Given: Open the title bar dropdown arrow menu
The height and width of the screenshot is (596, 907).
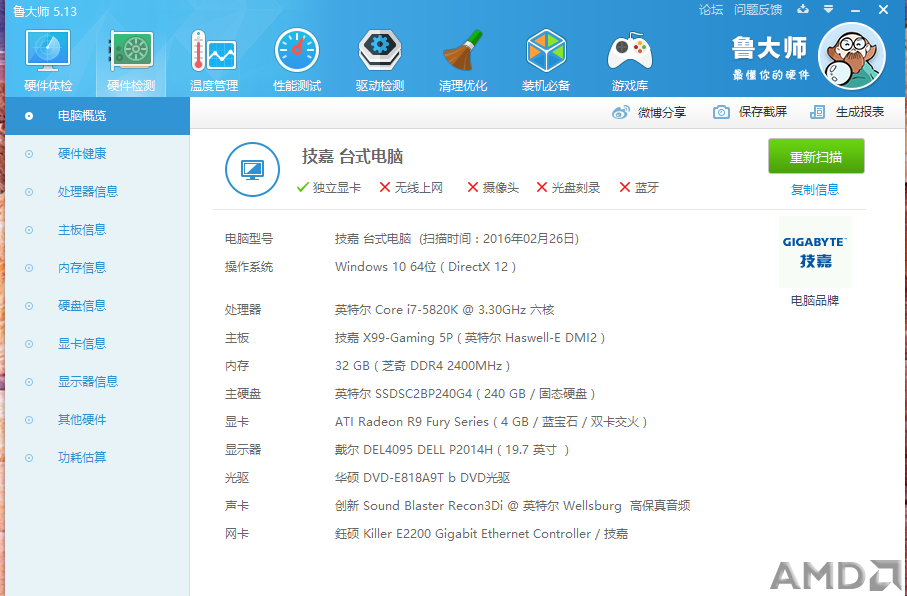Looking at the screenshot, I should [829, 9].
